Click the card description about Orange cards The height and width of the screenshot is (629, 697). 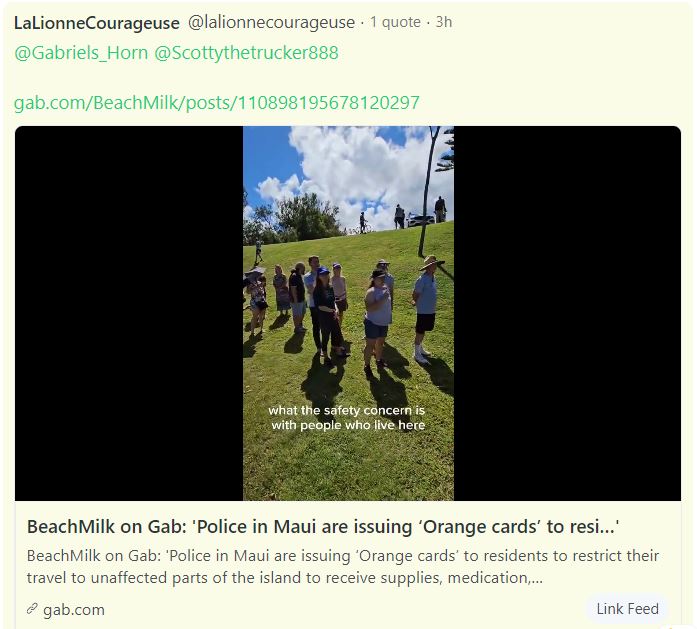click(343, 567)
